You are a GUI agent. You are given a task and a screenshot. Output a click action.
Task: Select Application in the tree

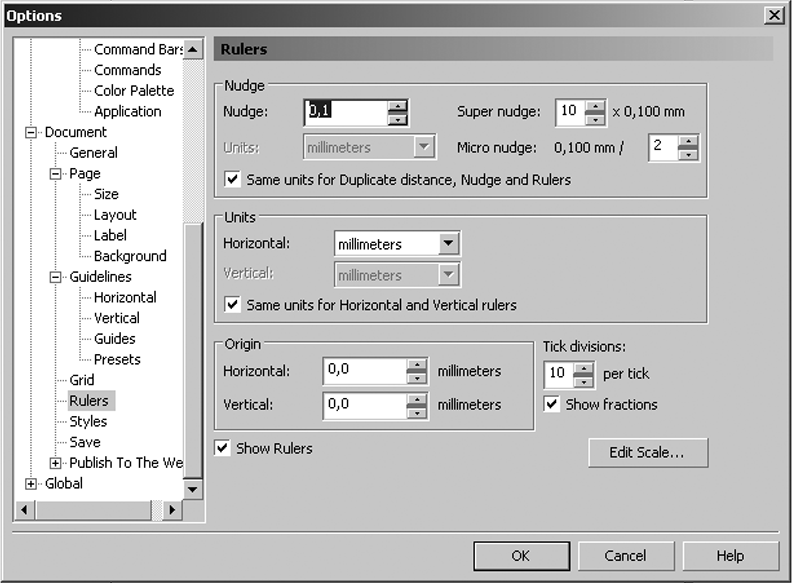click(128, 112)
